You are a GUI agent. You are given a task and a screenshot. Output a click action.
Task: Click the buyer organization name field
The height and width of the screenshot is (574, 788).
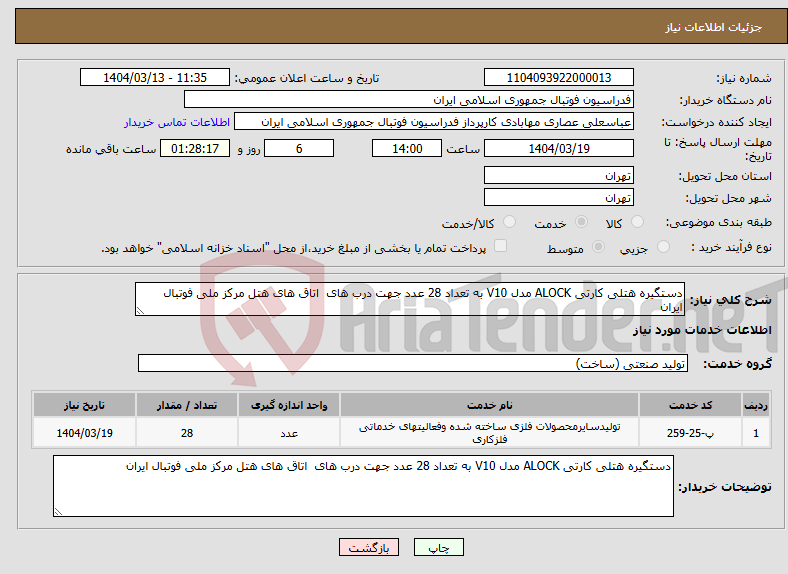[409, 100]
